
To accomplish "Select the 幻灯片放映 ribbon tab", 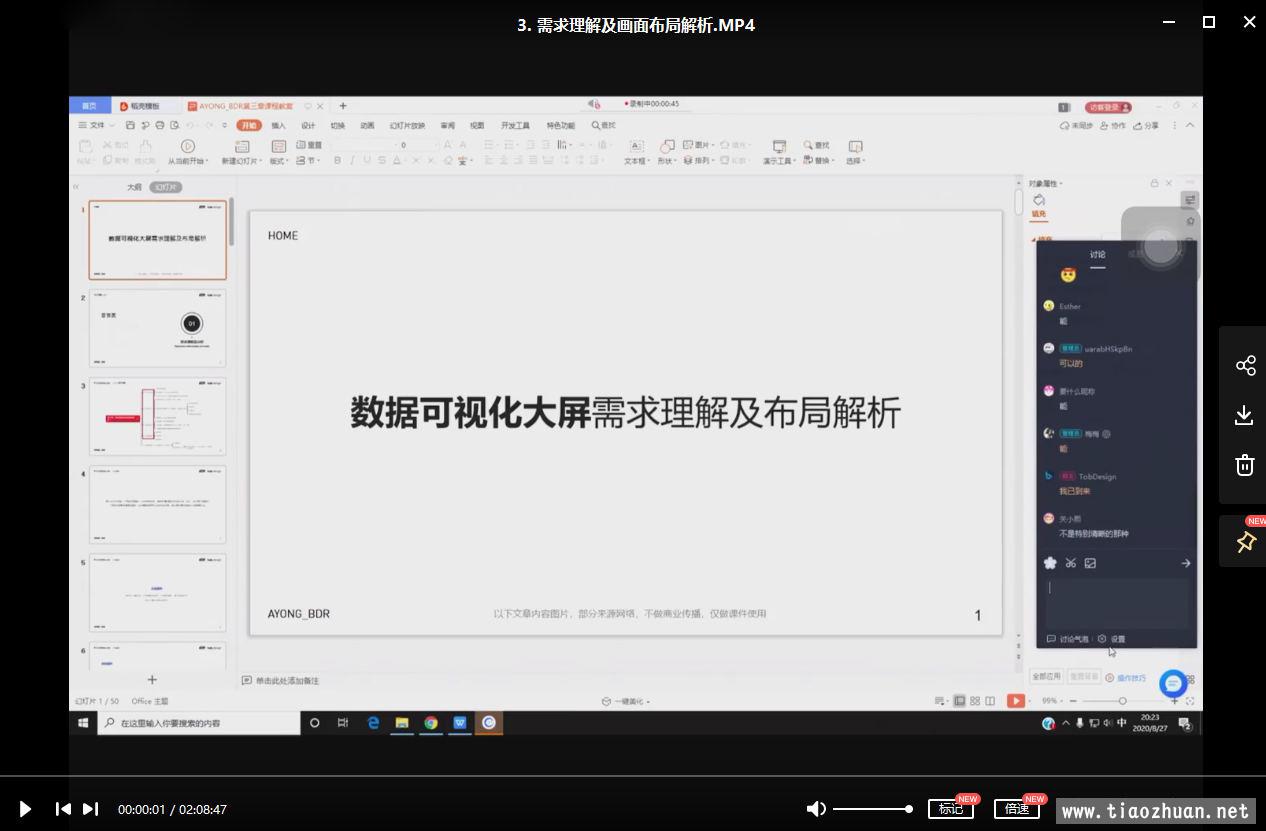I will click(407, 125).
